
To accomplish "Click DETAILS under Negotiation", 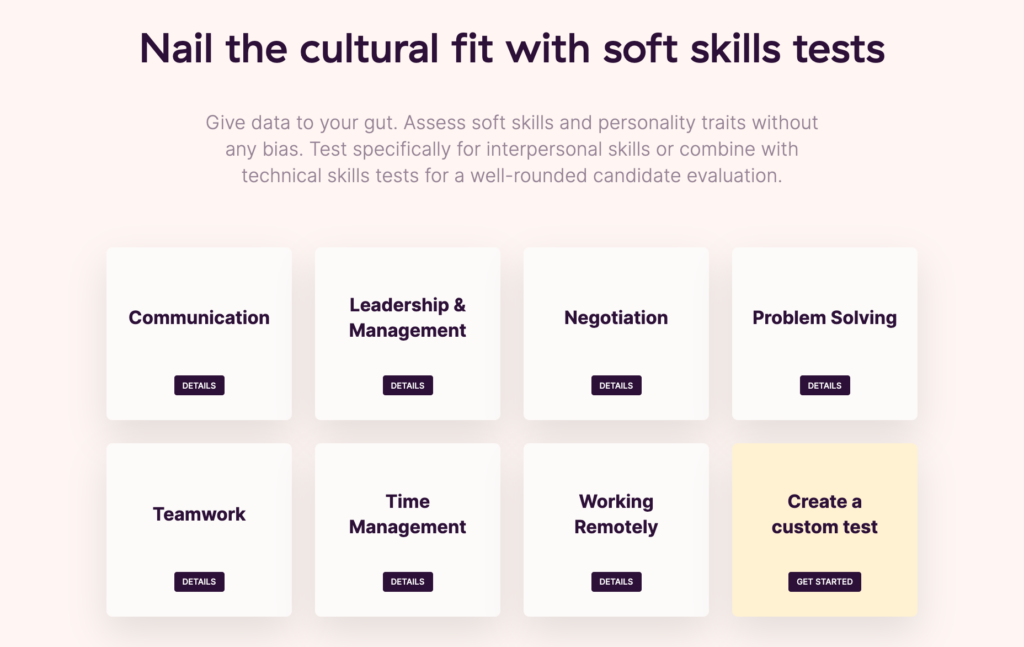I will [615, 385].
